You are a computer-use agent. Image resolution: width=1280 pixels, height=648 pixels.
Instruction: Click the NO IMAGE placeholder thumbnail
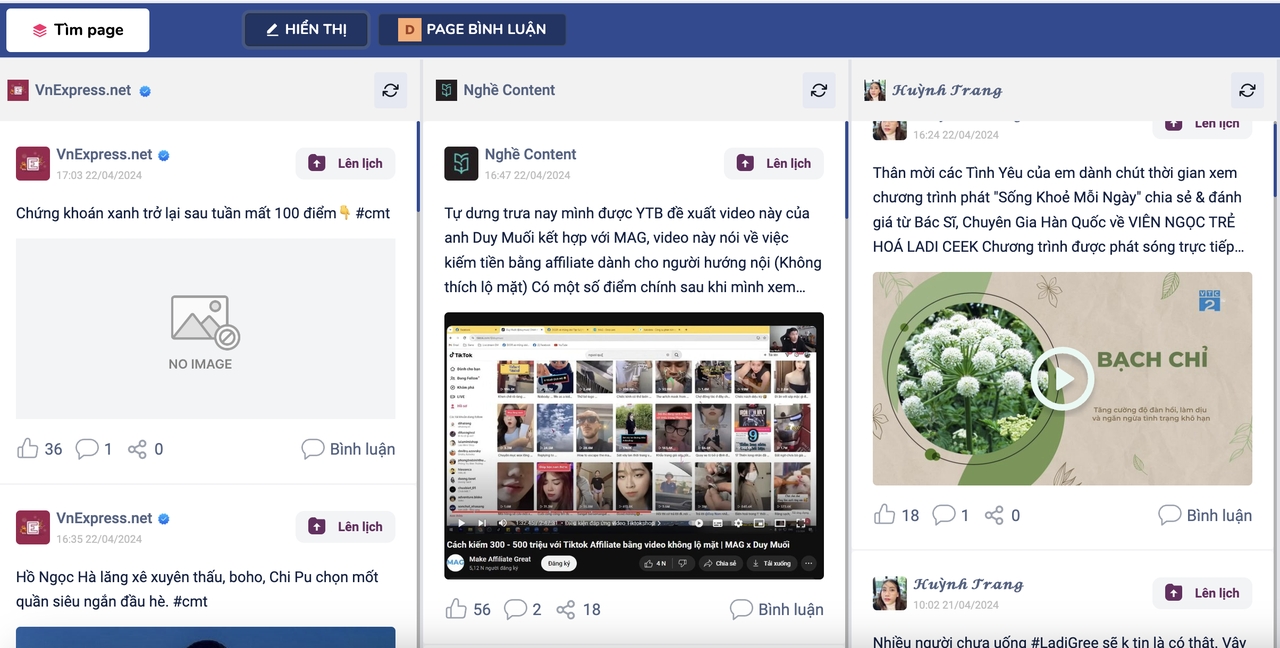point(205,328)
